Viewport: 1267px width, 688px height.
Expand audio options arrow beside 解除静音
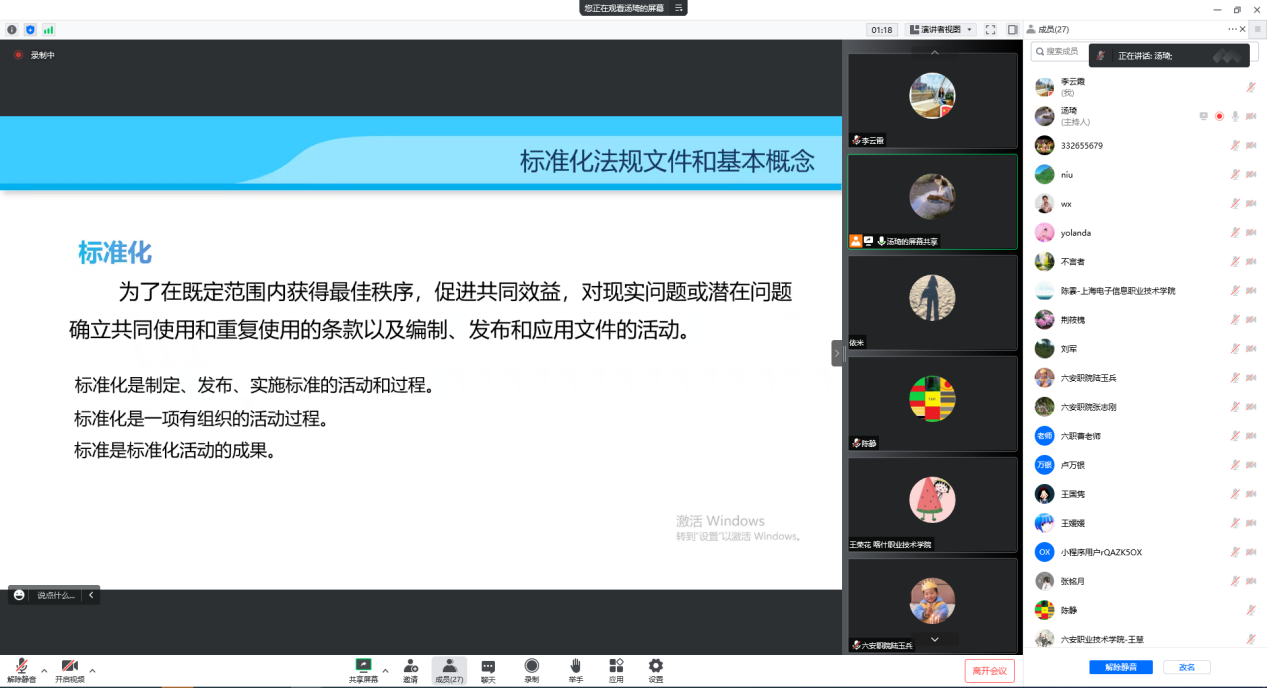44,670
